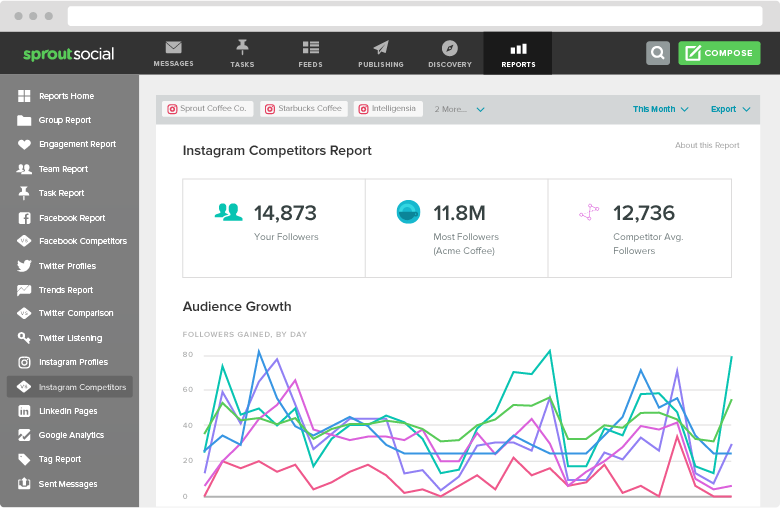
Task: Open the Feeds list icon
Action: [310, 47]
